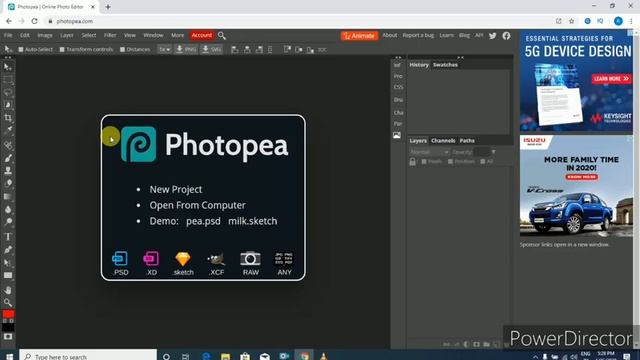
Task: Open the Filter menu
Action: 110,36
